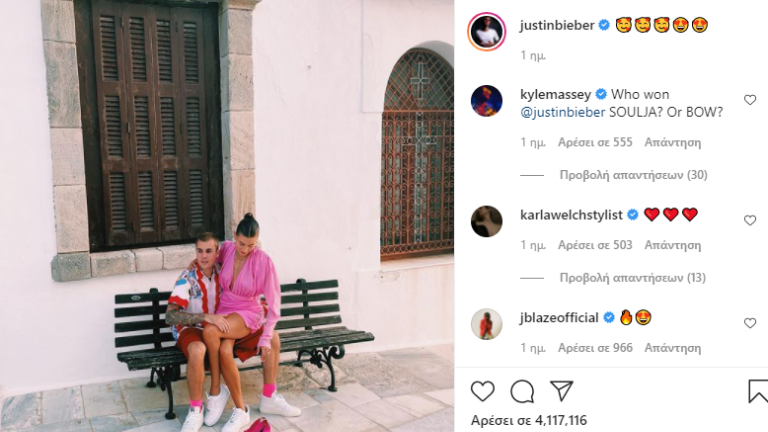Open the justinbieber username link

point(557,25)
